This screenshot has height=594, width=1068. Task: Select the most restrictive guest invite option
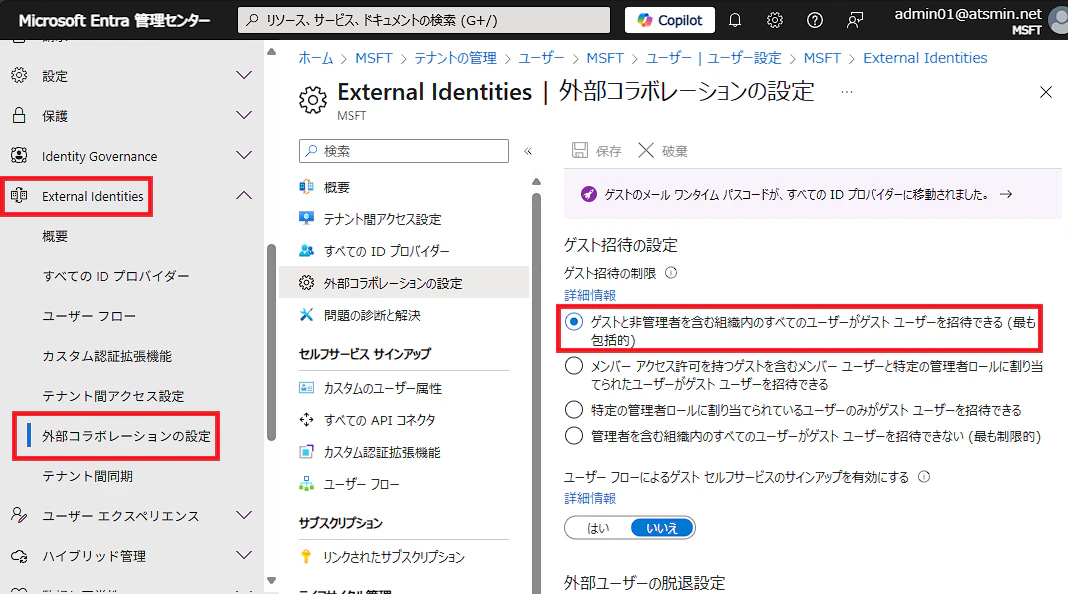point(574,435)
